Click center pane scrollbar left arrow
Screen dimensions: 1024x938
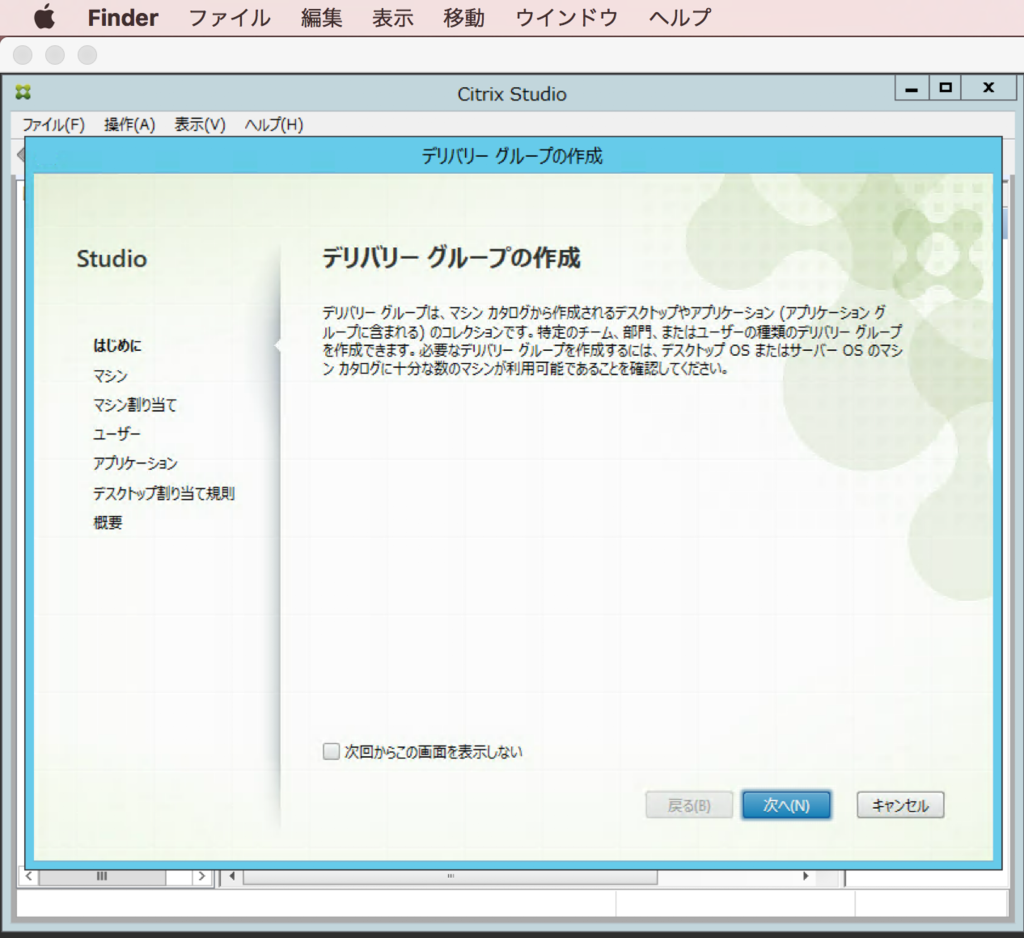(x=232, y=876)
